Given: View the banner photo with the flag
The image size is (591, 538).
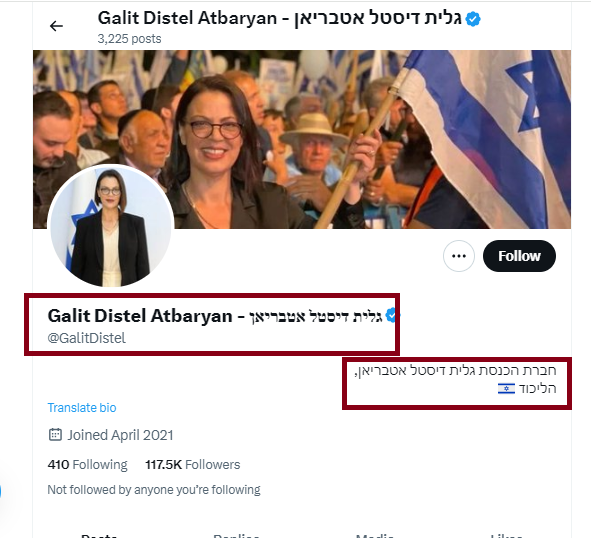Looking at the screenshot, I should click(302, 139).
